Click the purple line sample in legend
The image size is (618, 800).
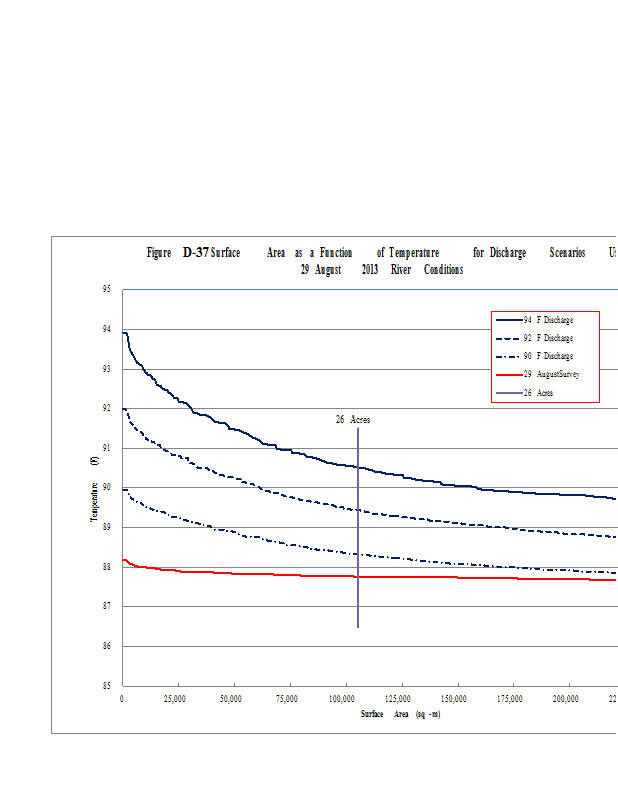coord(506,391)
